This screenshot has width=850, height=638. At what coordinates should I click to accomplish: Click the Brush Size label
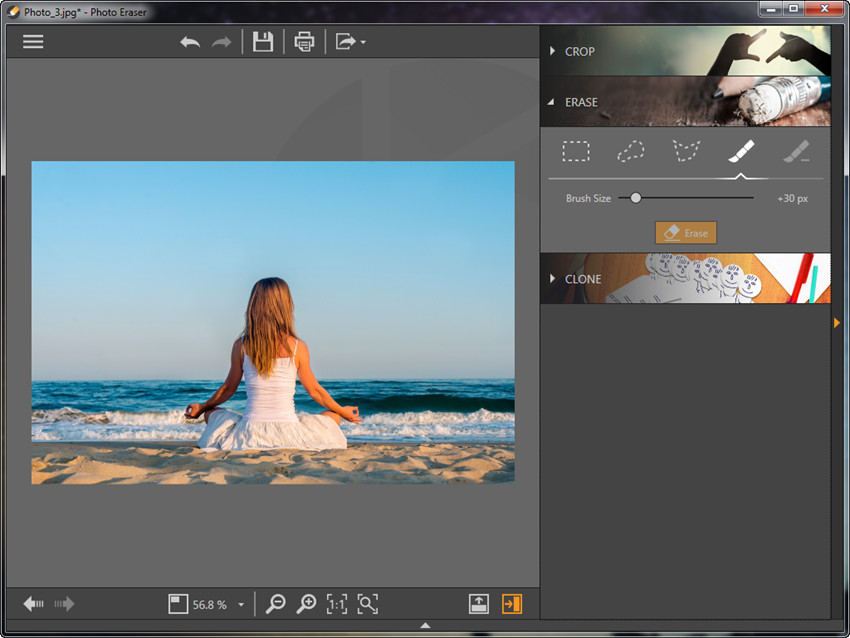click(588, 198)
